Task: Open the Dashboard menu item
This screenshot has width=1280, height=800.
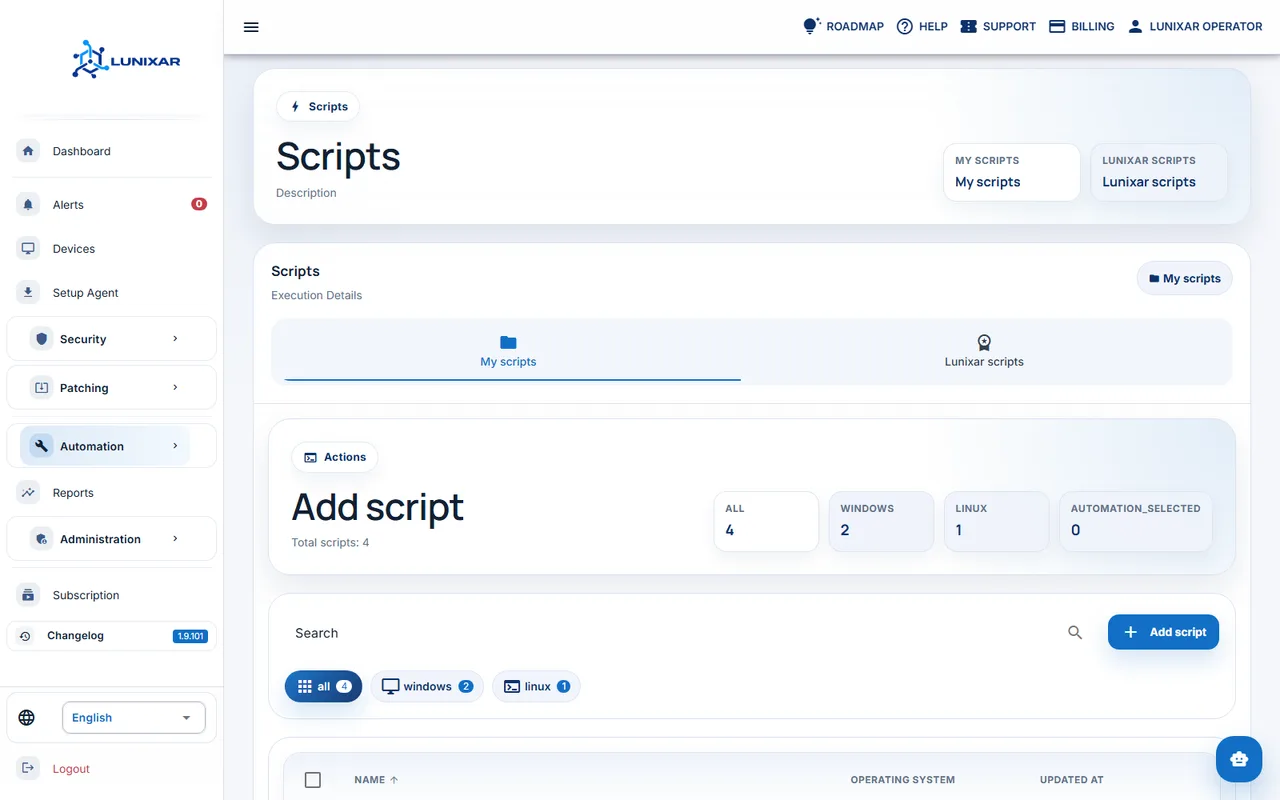Action: tap(112, 151)
